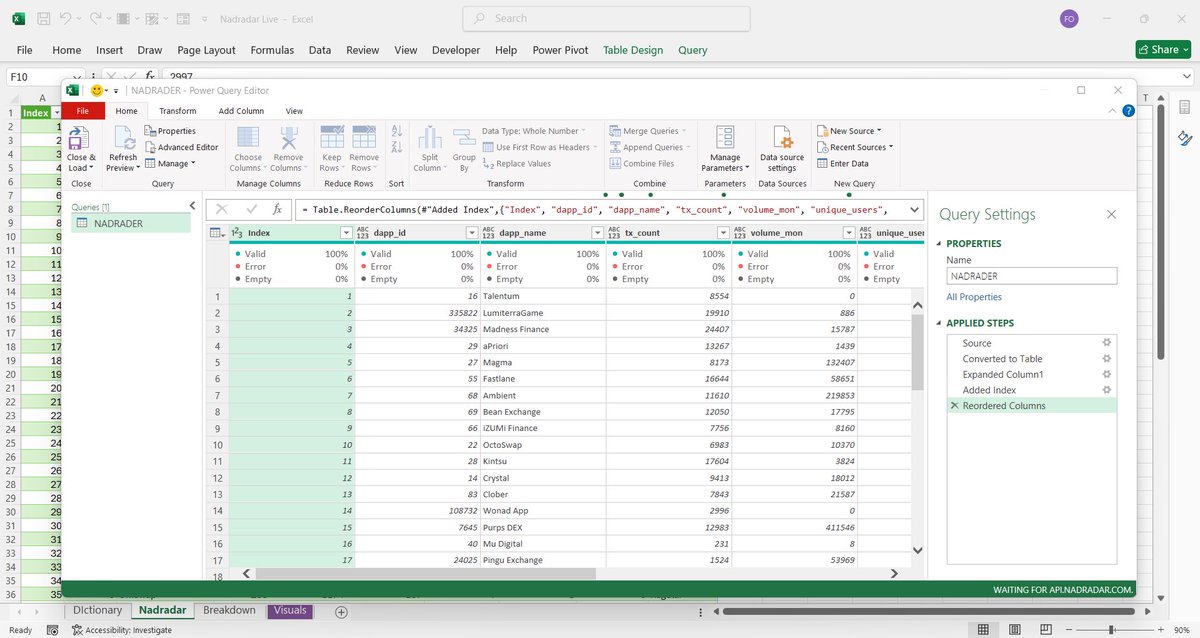Viewport: 1200px width, 638px height.
Task: Cancel the formula with the X icon
Action: 222,209
